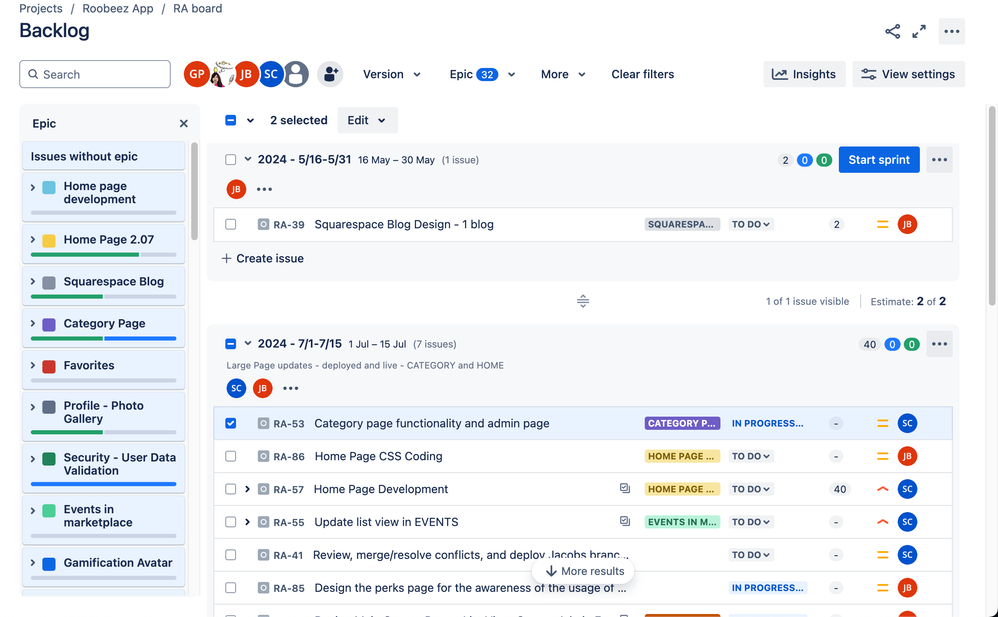Select Issues without epic
The image size is (998, 617).
(104, 157)
